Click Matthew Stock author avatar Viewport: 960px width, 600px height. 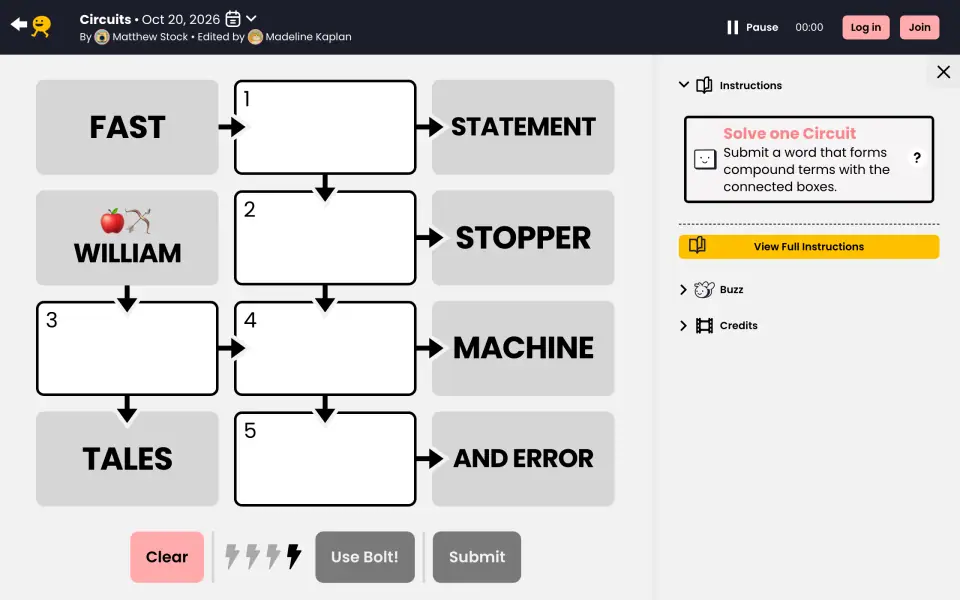pos(102,37)
